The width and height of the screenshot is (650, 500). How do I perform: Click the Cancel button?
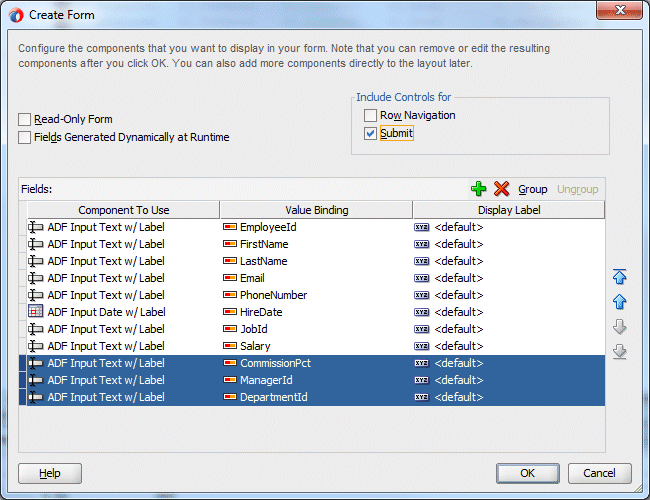click(x=599, y=473)
